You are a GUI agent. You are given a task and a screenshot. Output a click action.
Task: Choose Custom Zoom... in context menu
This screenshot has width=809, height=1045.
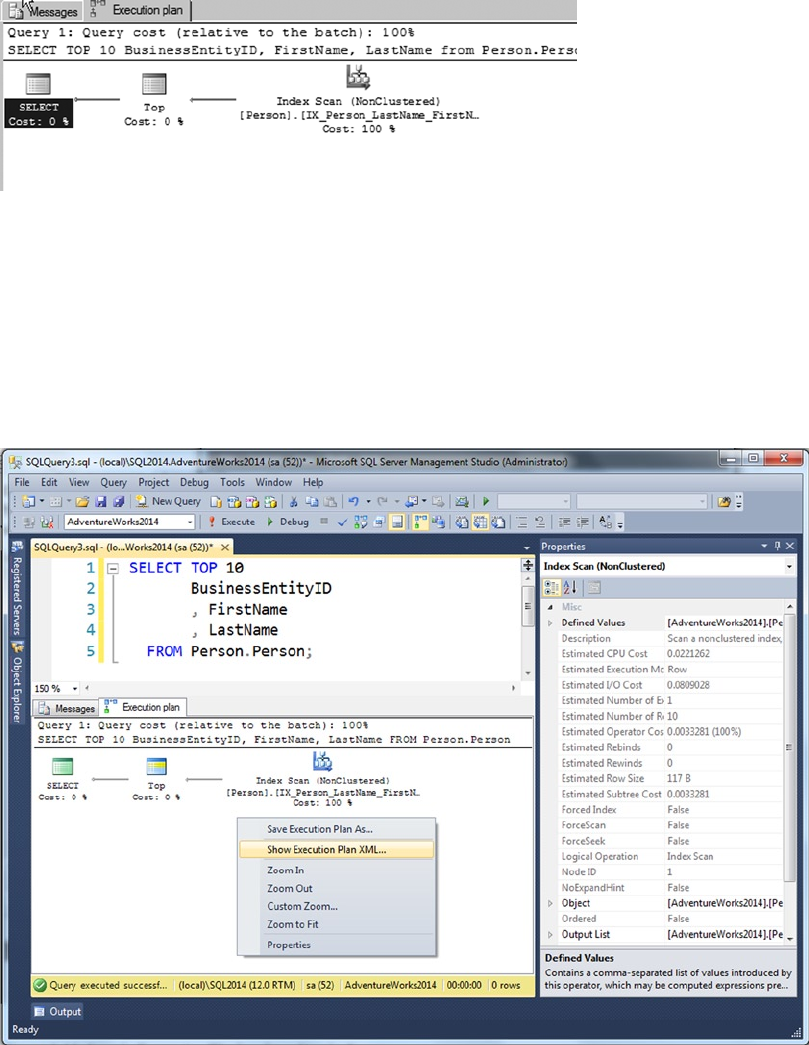coord(337,906)
